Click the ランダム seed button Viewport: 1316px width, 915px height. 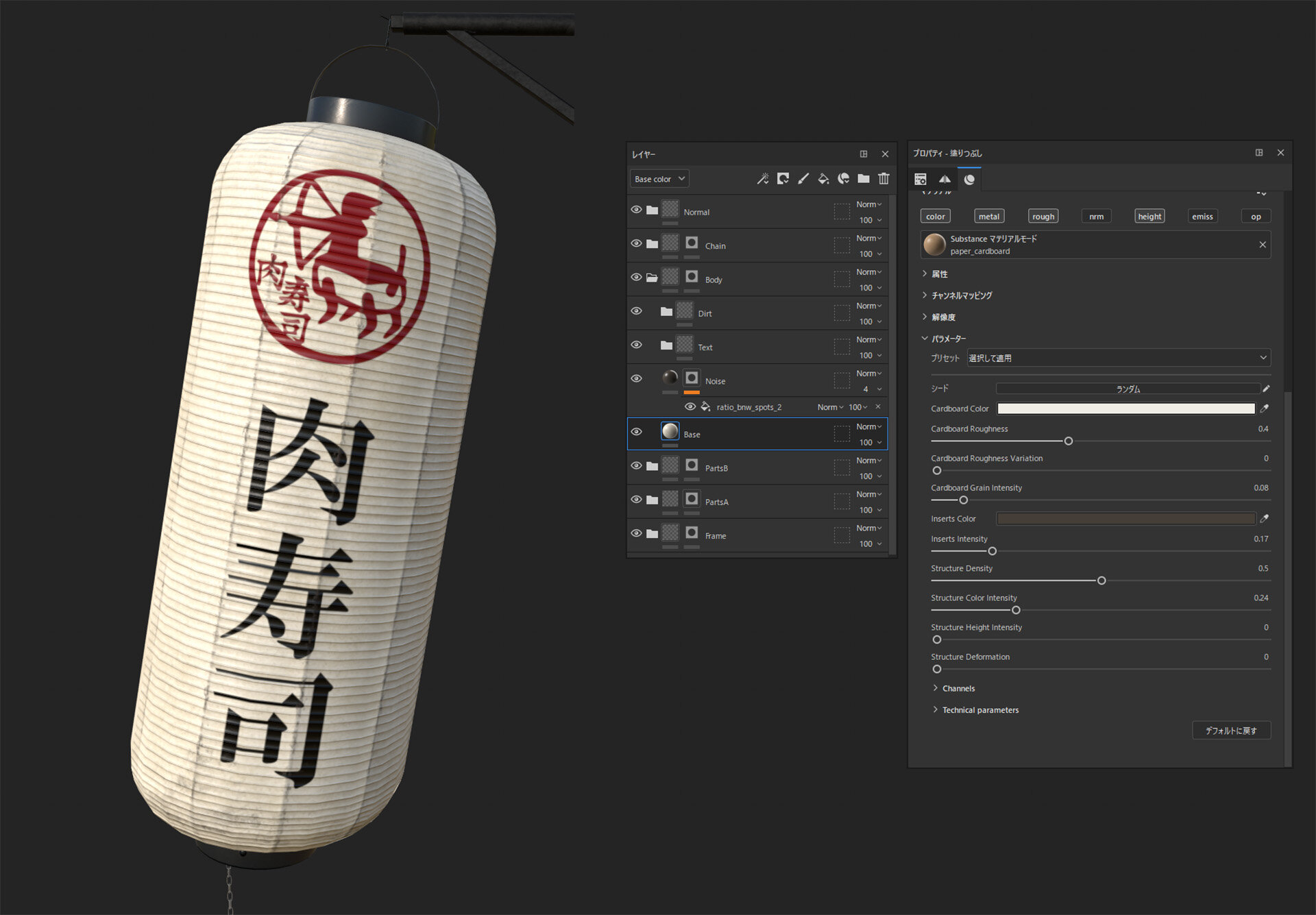pyautogui.click(x=1128, y=389)
